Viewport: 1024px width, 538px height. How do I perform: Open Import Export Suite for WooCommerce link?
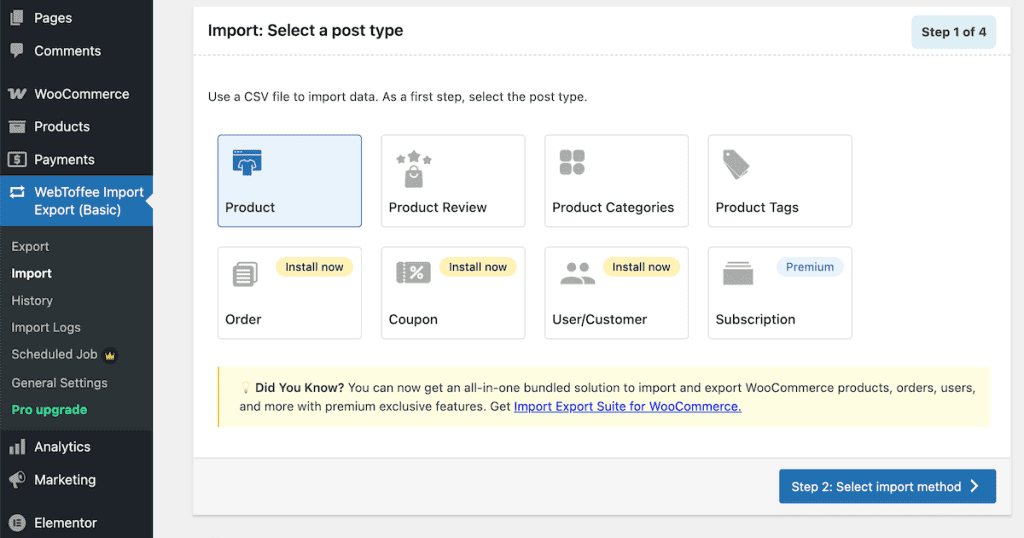pyautogui.click(x=628, y=406)
